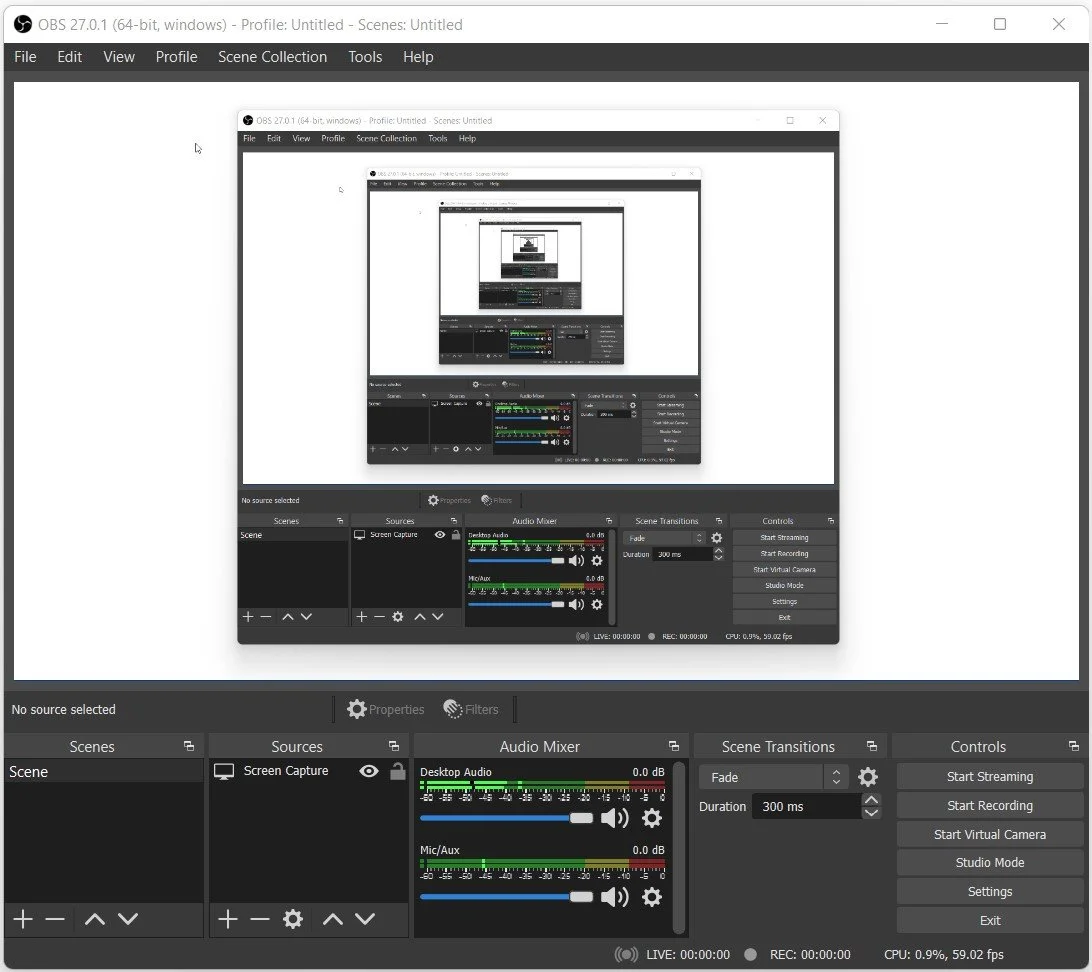Click the preview canvas thumbnail

(x=546, y=380)
